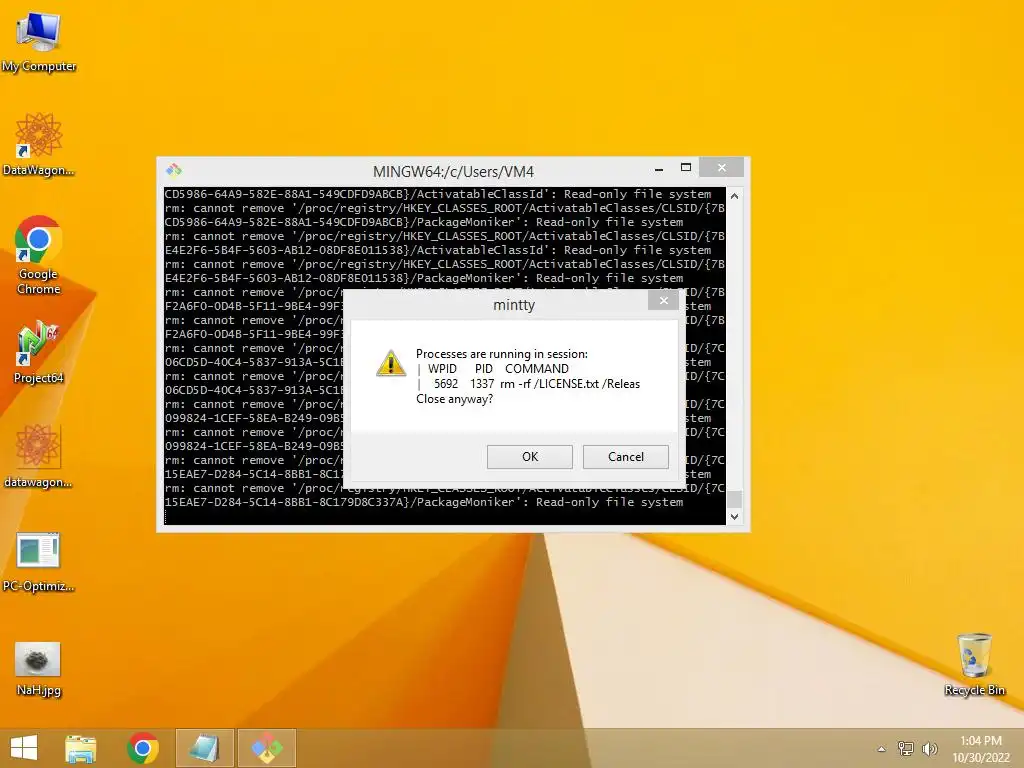Click MINGW64:/c/Users/VM4 title bar text
Screen dimensions: 1024x768
click(453, 172)
